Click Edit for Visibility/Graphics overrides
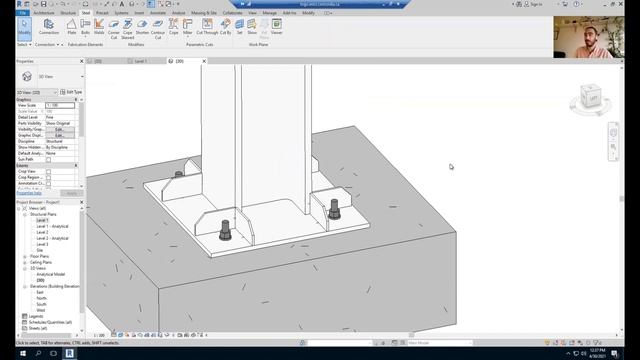 tap(60, 129)
